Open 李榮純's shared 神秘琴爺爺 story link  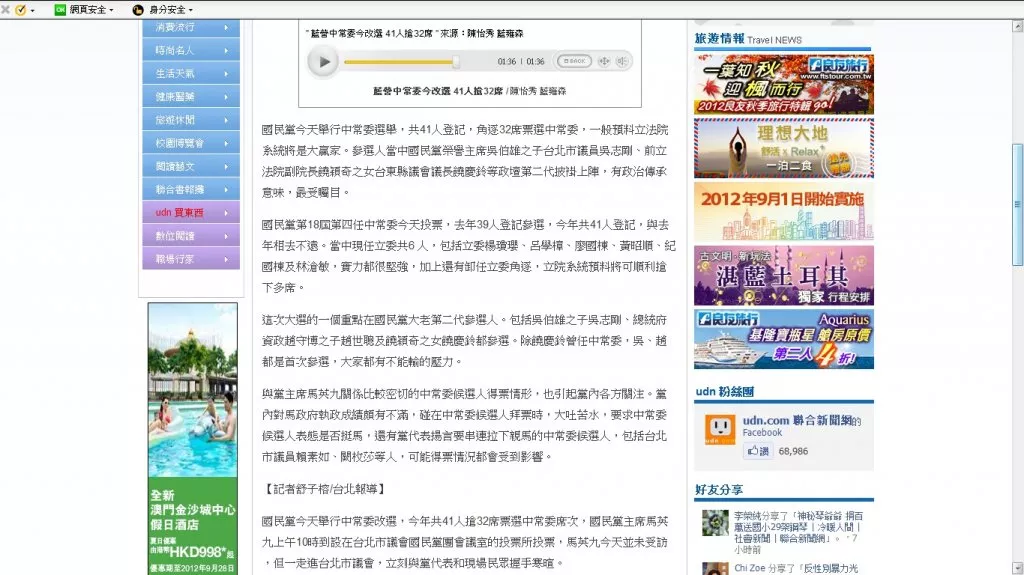(x=798, y=527)
